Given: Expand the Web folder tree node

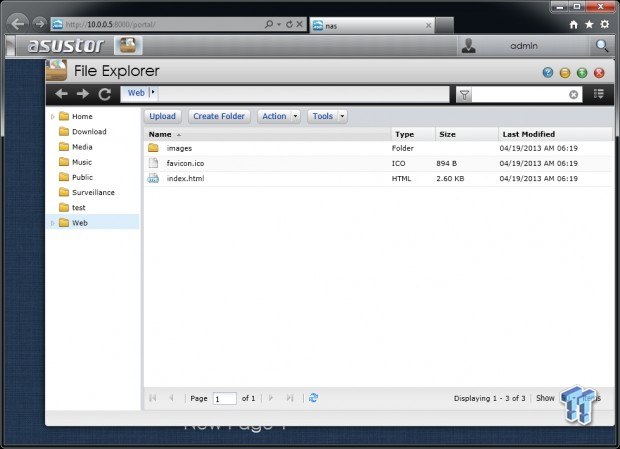Looking at the screenshot, I should click(53, 223).
